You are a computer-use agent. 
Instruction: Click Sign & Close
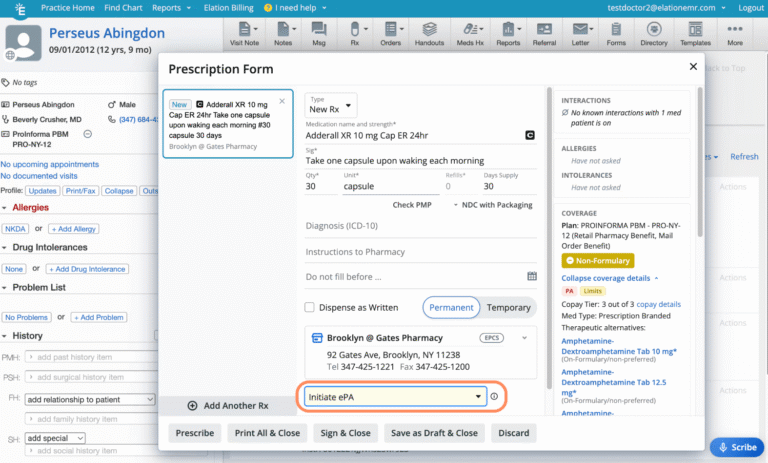(x=345, y=433)
